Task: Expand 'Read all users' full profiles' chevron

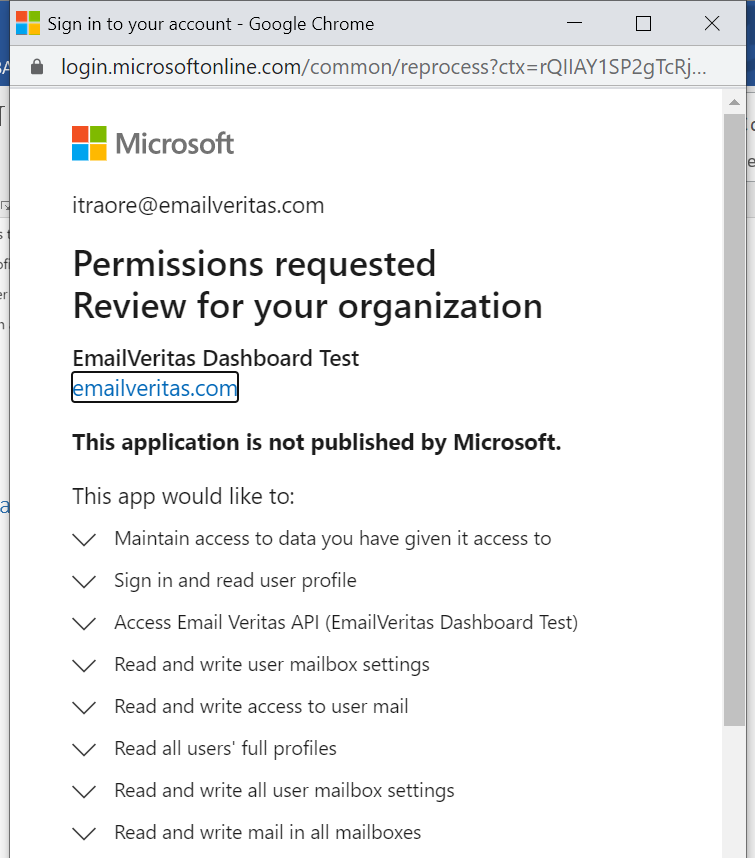Action: point(84,749)
